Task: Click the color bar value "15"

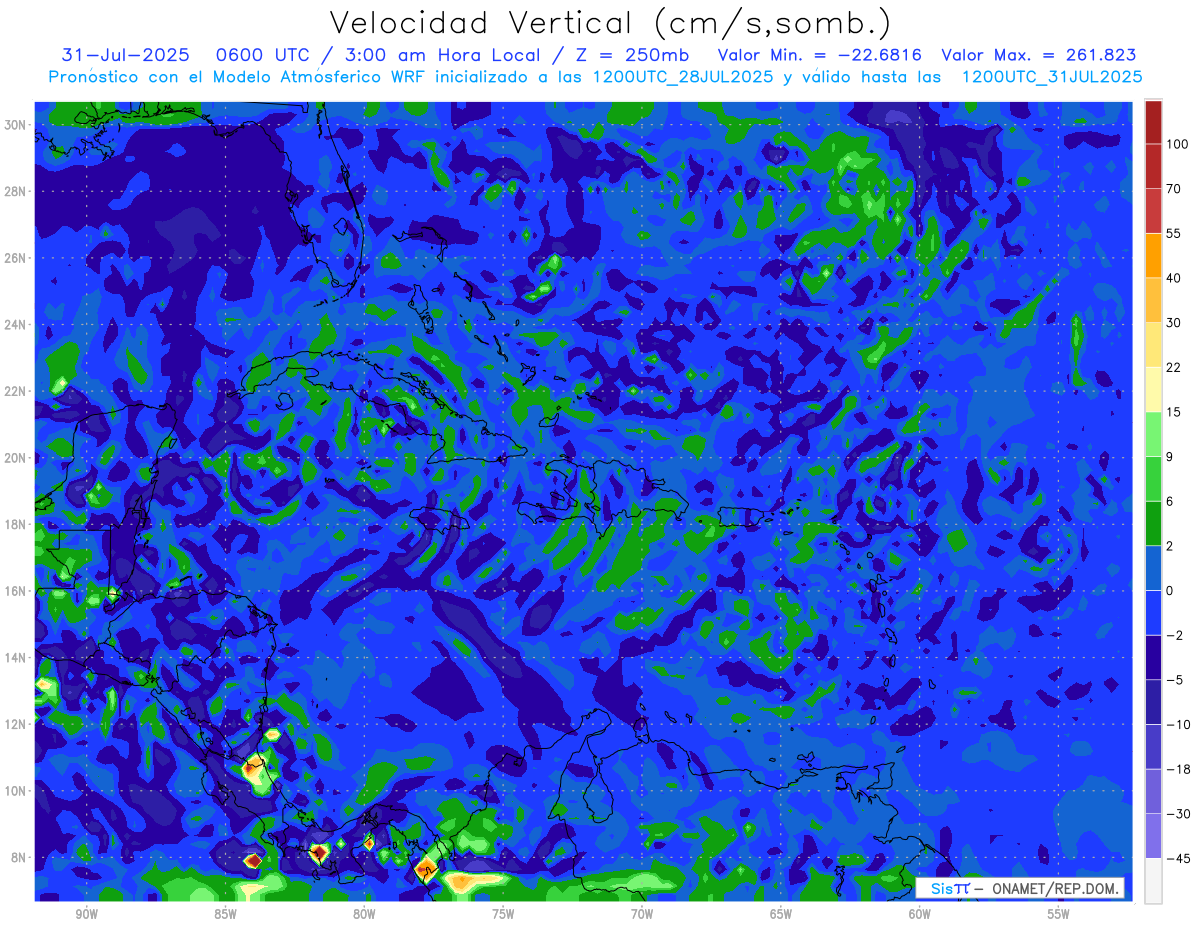Action: pyautogui.click(x=1174, y=412)
